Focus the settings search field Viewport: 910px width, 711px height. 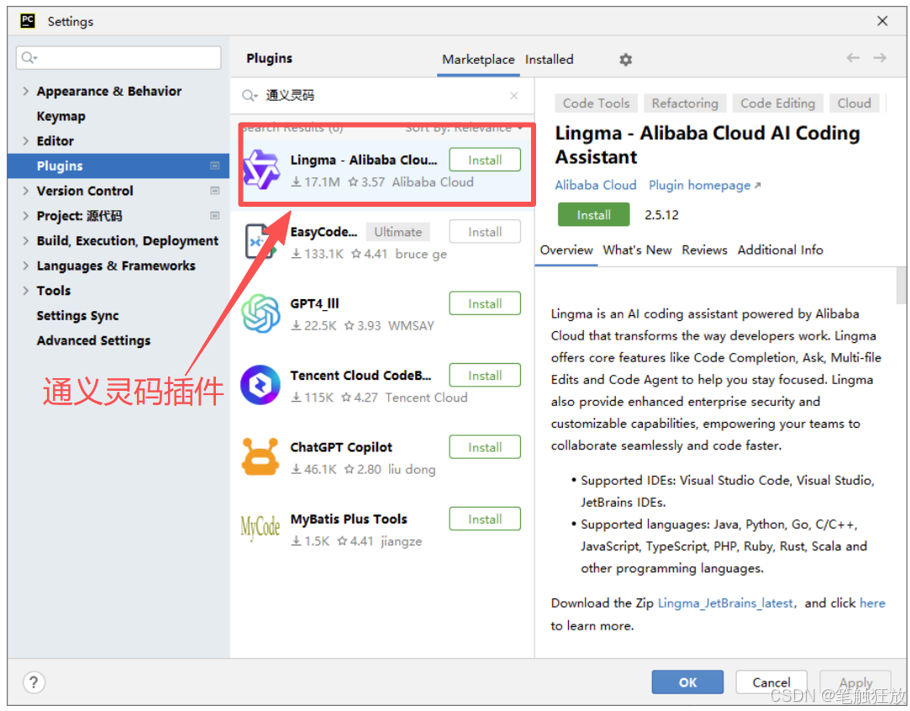point(118,57)
